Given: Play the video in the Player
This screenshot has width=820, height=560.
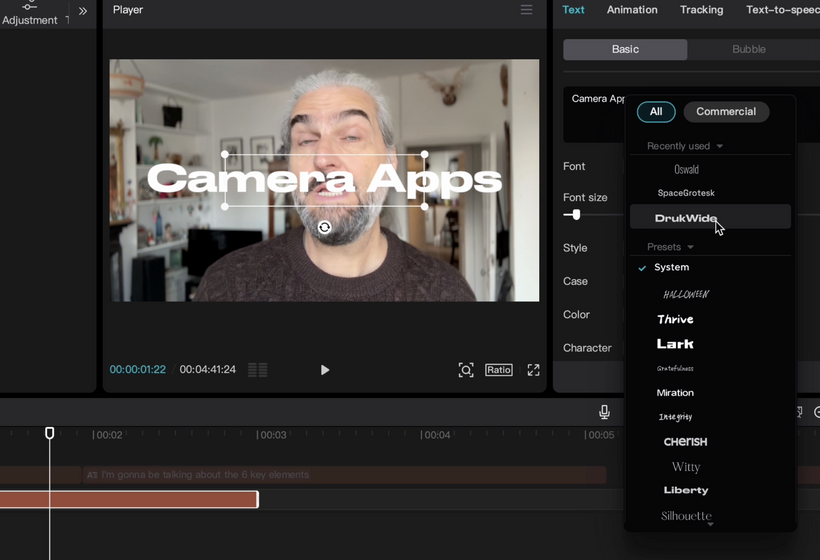Looking at the screenshot, I should tap(325, 370).
